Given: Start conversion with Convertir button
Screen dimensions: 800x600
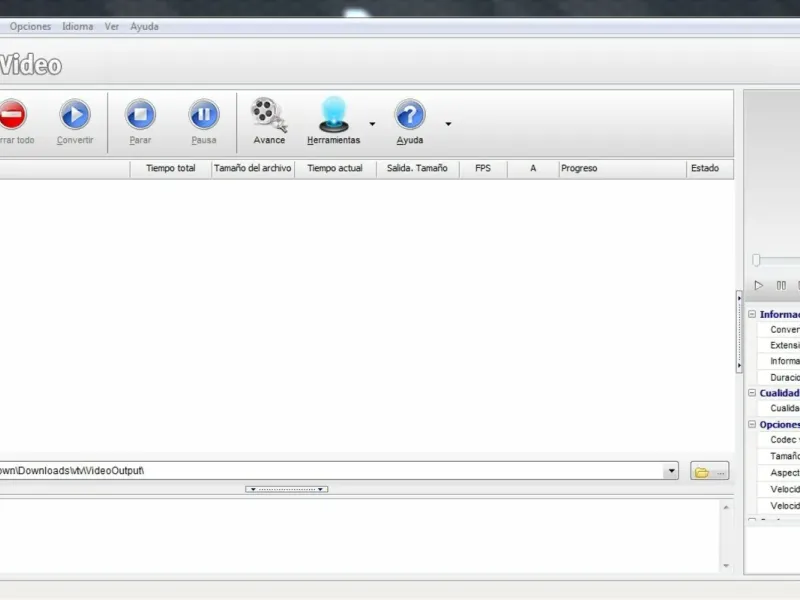Looking at the screenshot, I should 74,122.
